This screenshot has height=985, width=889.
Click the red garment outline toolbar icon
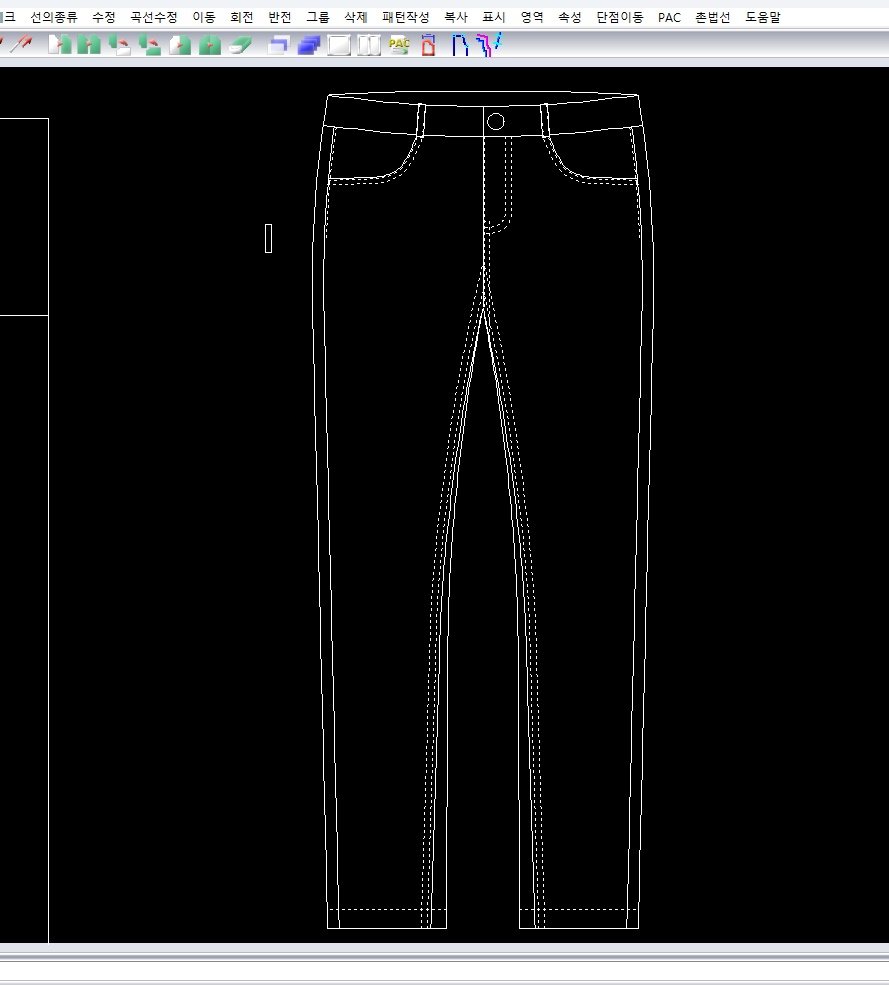[429, 45]
